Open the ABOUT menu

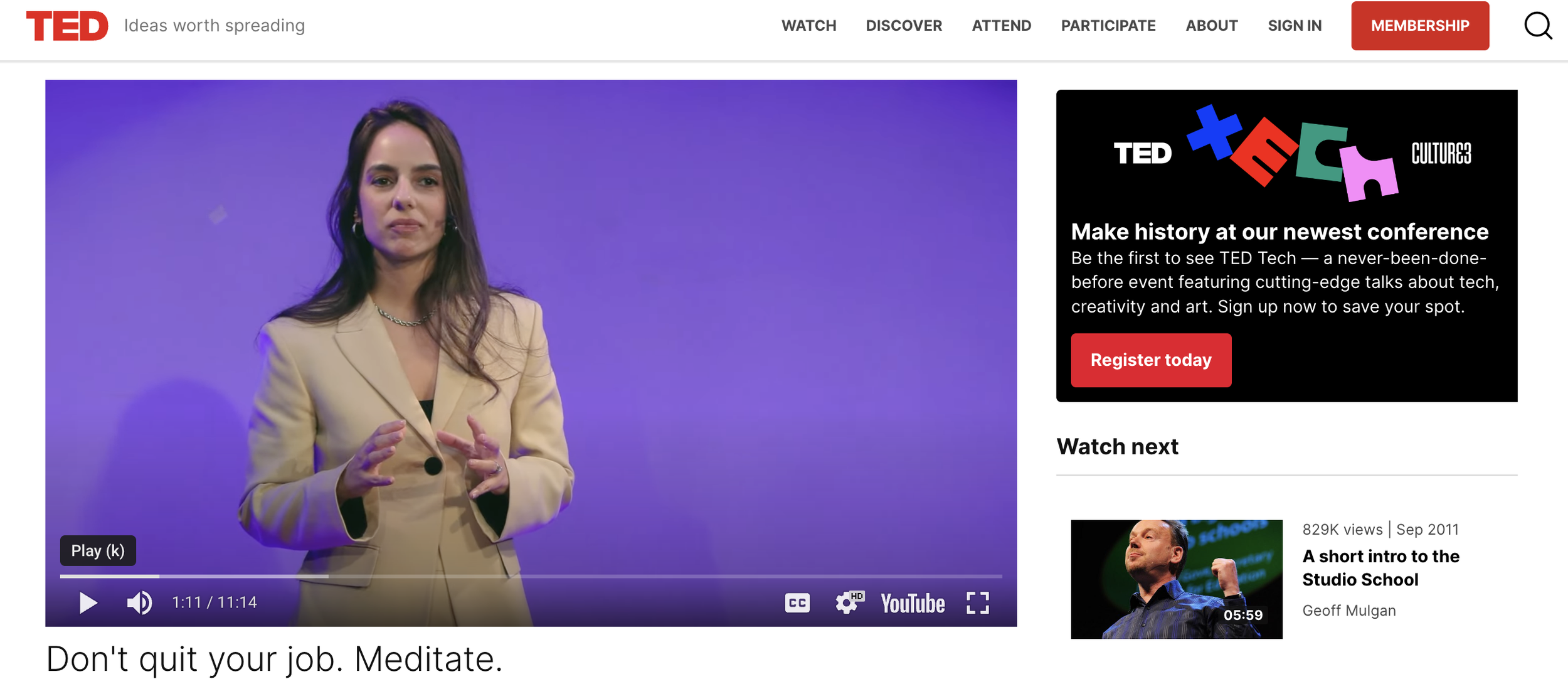coord(1211,26)
